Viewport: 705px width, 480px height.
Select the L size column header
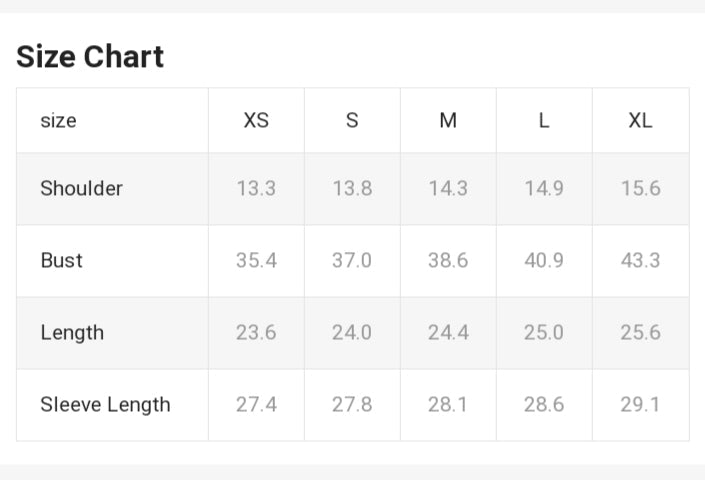(x=544, y=120)
